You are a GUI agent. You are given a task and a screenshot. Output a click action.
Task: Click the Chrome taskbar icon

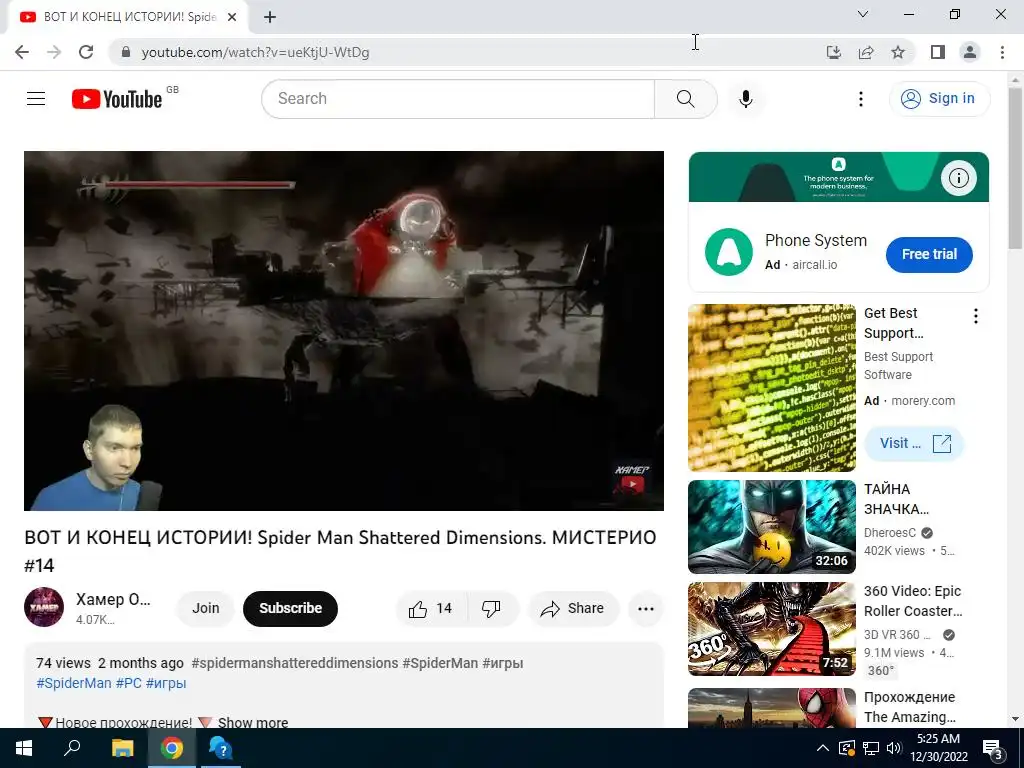coord(172,748)
